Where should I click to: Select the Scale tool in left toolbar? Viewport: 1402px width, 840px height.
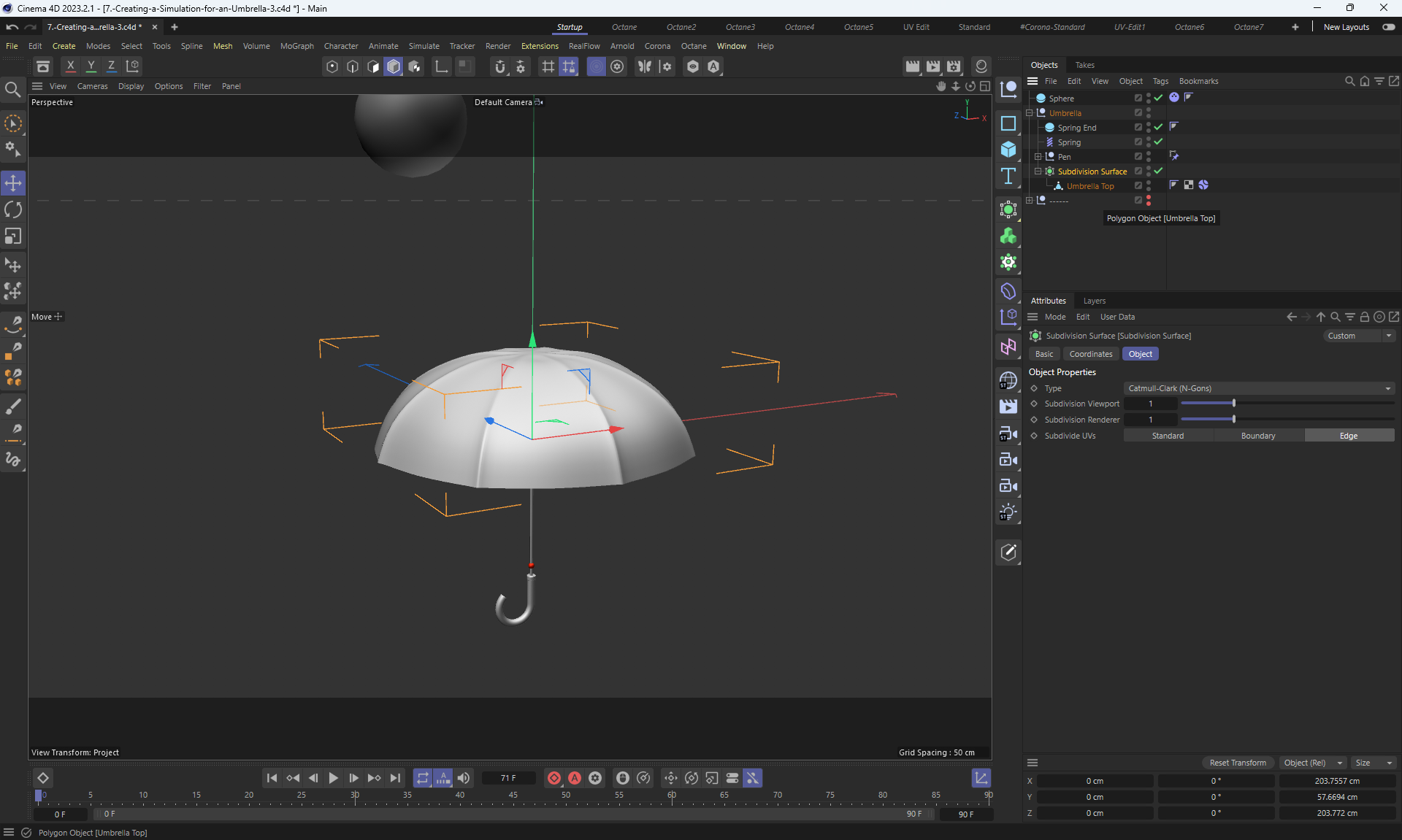coord(13,236)
